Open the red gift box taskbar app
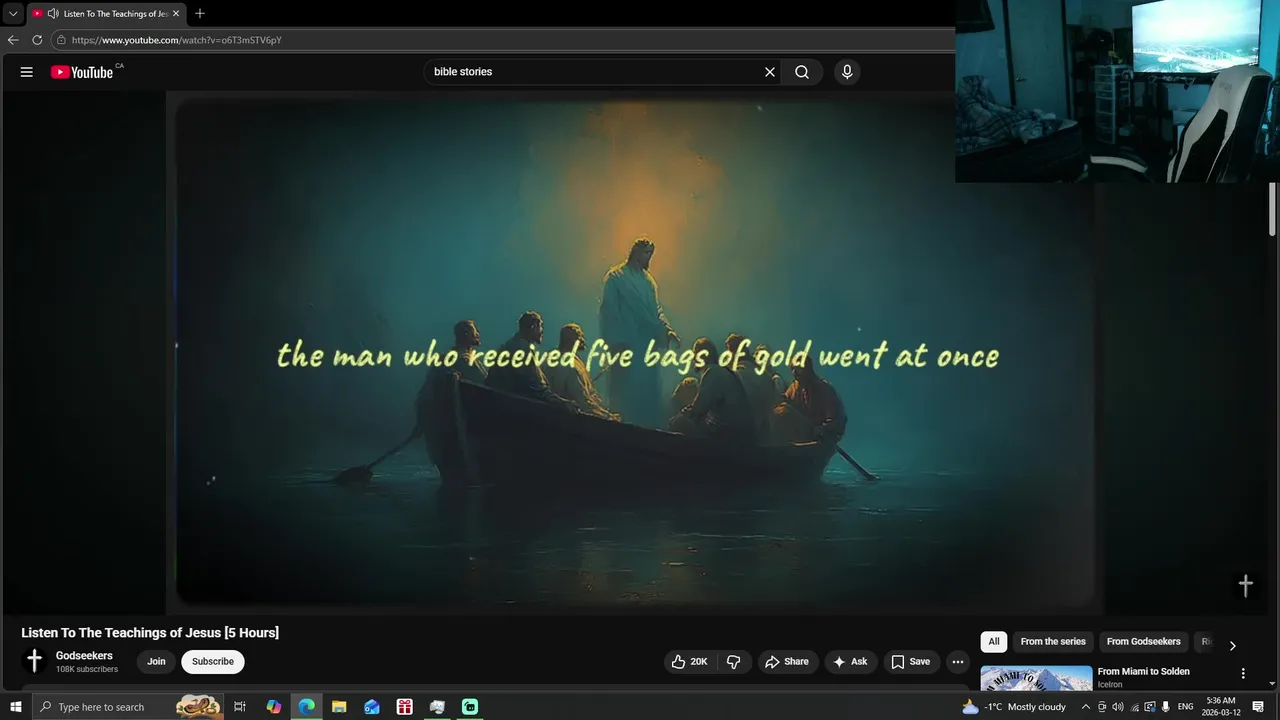This screenshot has width=1280, height=720. point(404,707)
